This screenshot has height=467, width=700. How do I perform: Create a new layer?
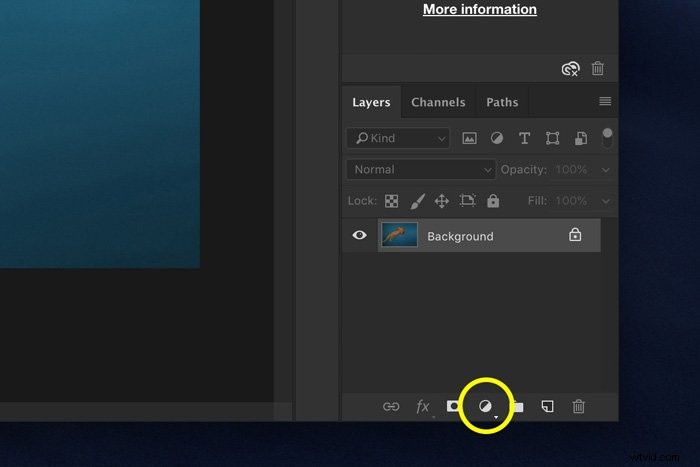pyautogui.click(x=547, y=406)
